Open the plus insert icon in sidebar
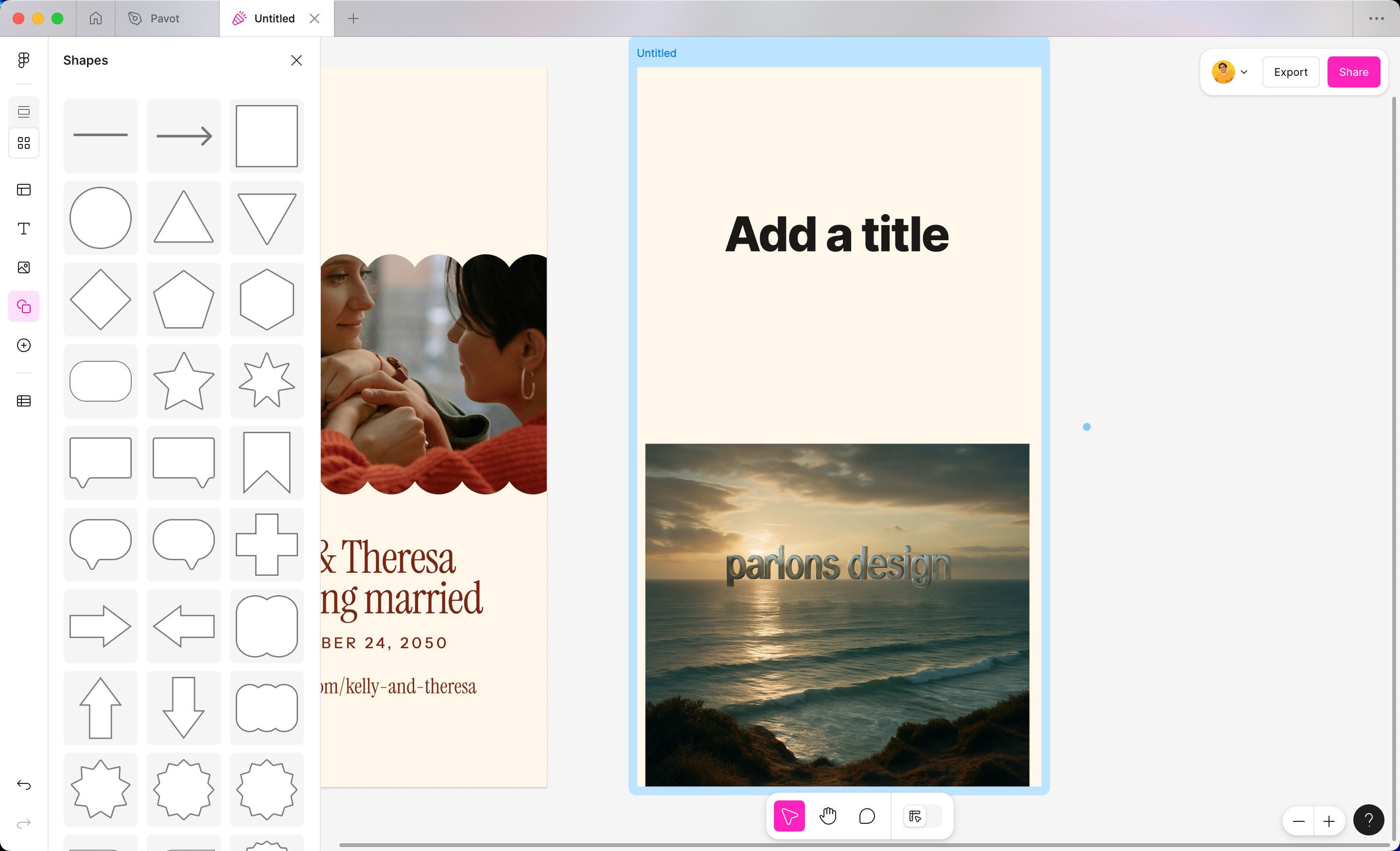 click(x=24, y=346)
